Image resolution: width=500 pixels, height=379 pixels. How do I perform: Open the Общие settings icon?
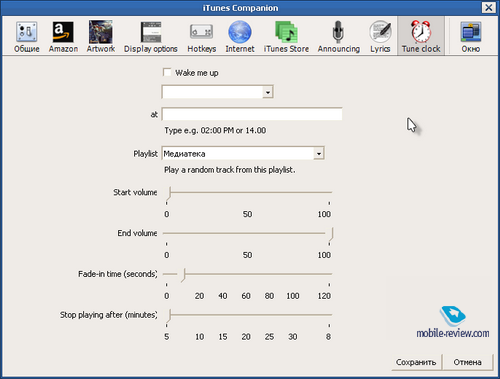tap(27, 37)
